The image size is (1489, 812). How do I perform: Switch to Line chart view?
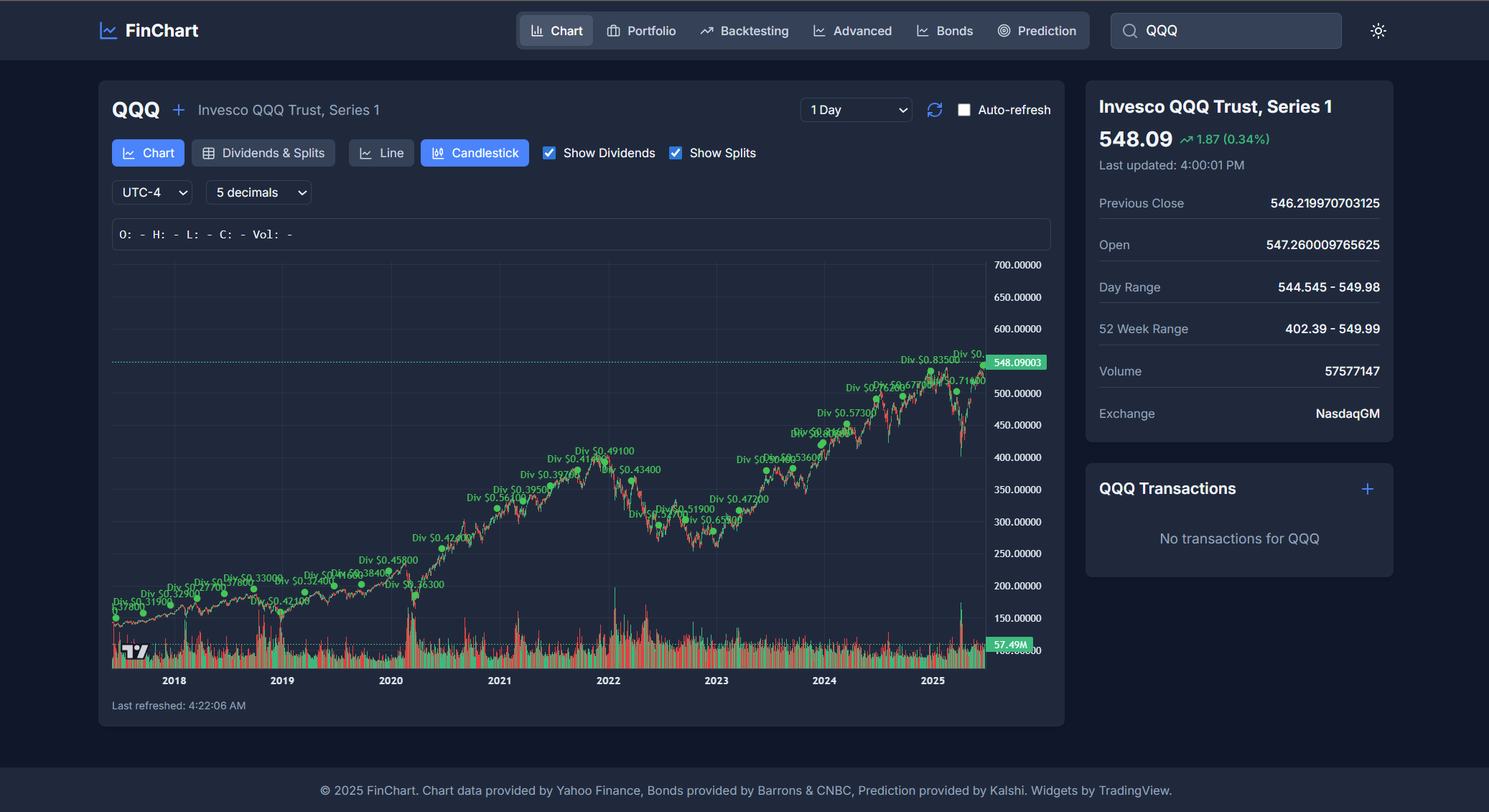(381, 153)
